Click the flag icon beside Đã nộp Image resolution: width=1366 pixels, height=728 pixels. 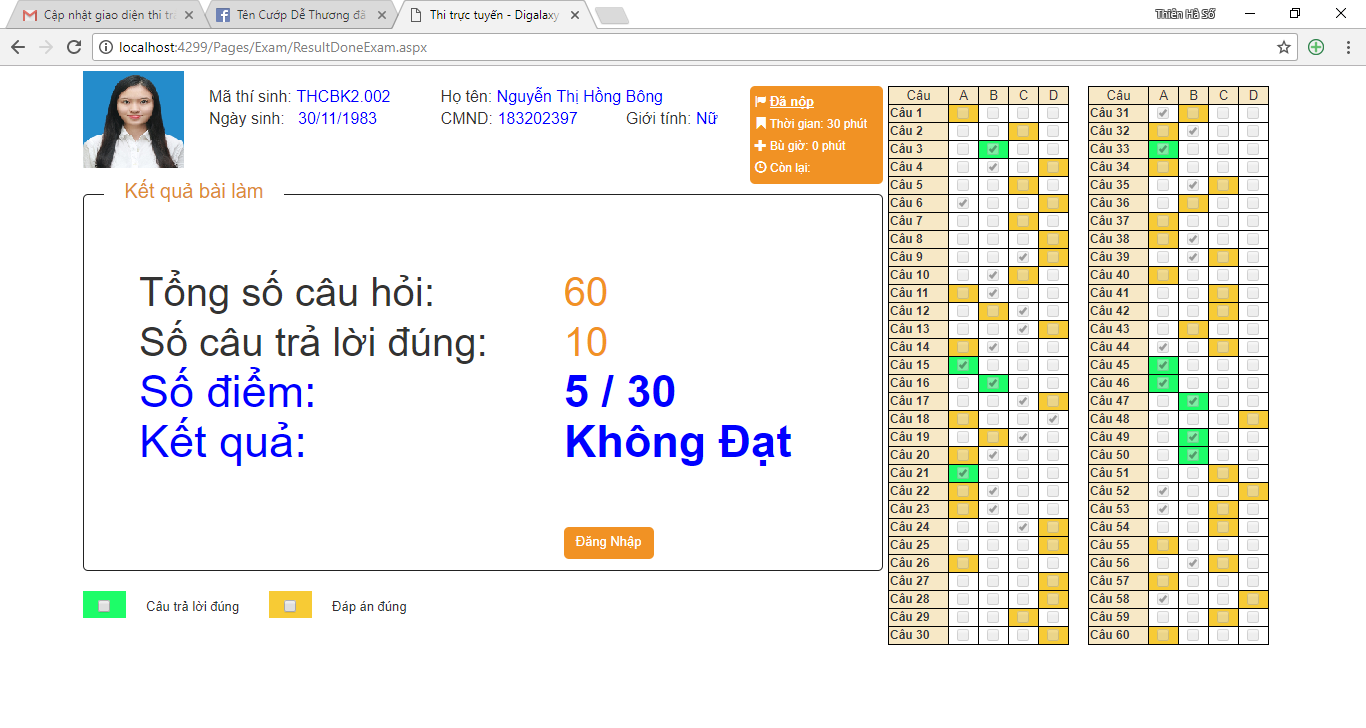tap(761, 102)
